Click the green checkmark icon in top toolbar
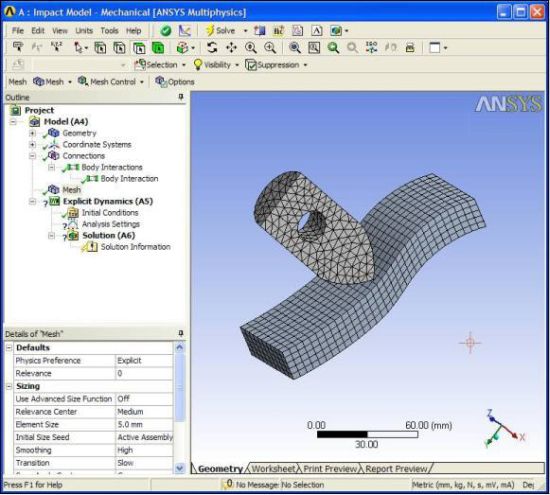 coord(166,31)
